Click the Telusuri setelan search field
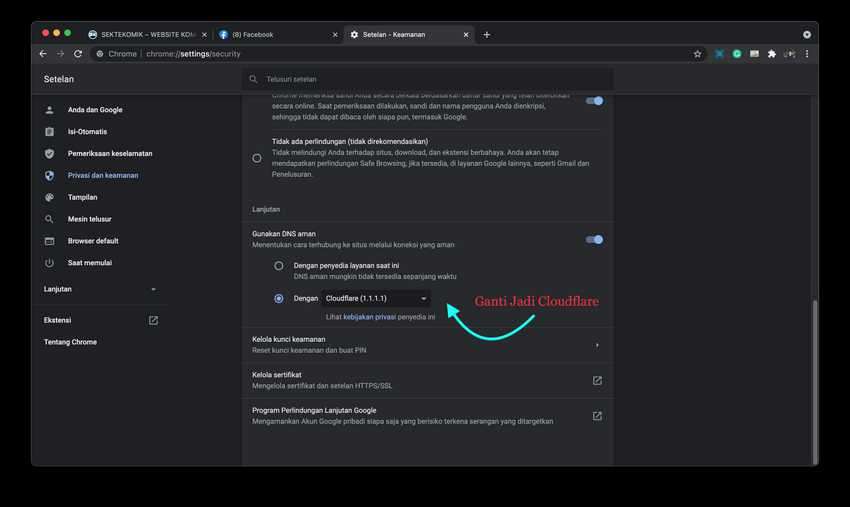The width and height of the screenshot is (850, 507). 430,79
